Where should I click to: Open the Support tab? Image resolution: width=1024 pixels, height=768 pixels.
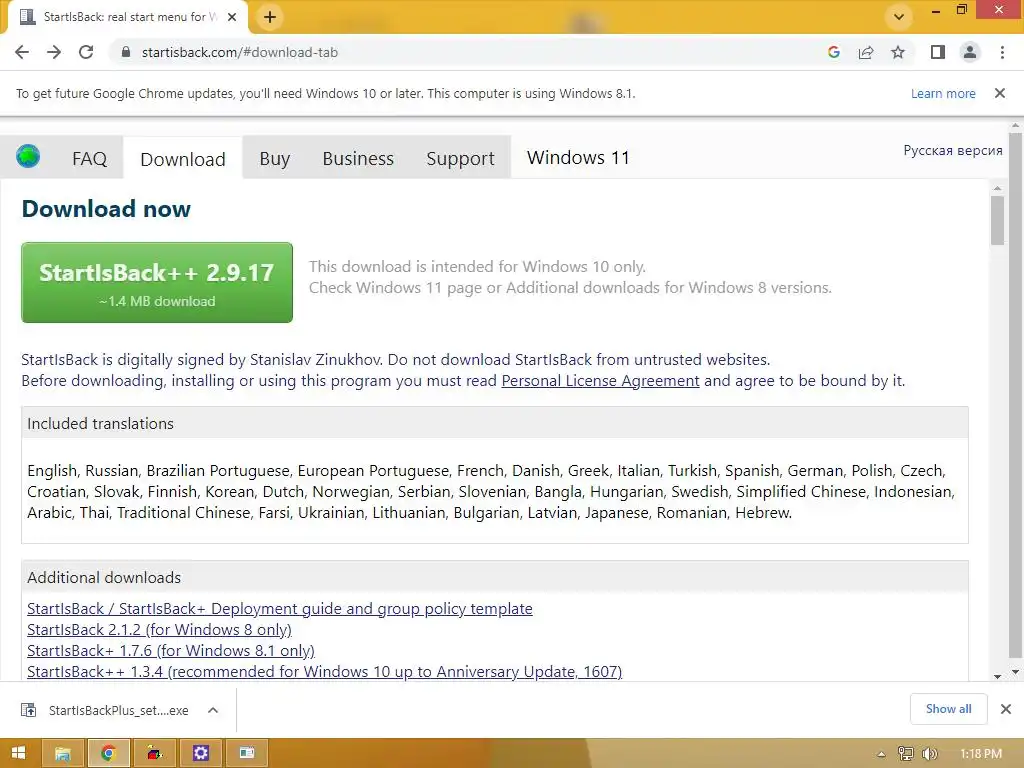click(460, 159)
